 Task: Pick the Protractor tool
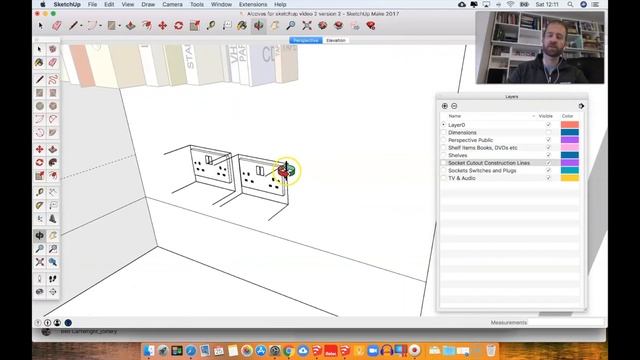(40, 205)
